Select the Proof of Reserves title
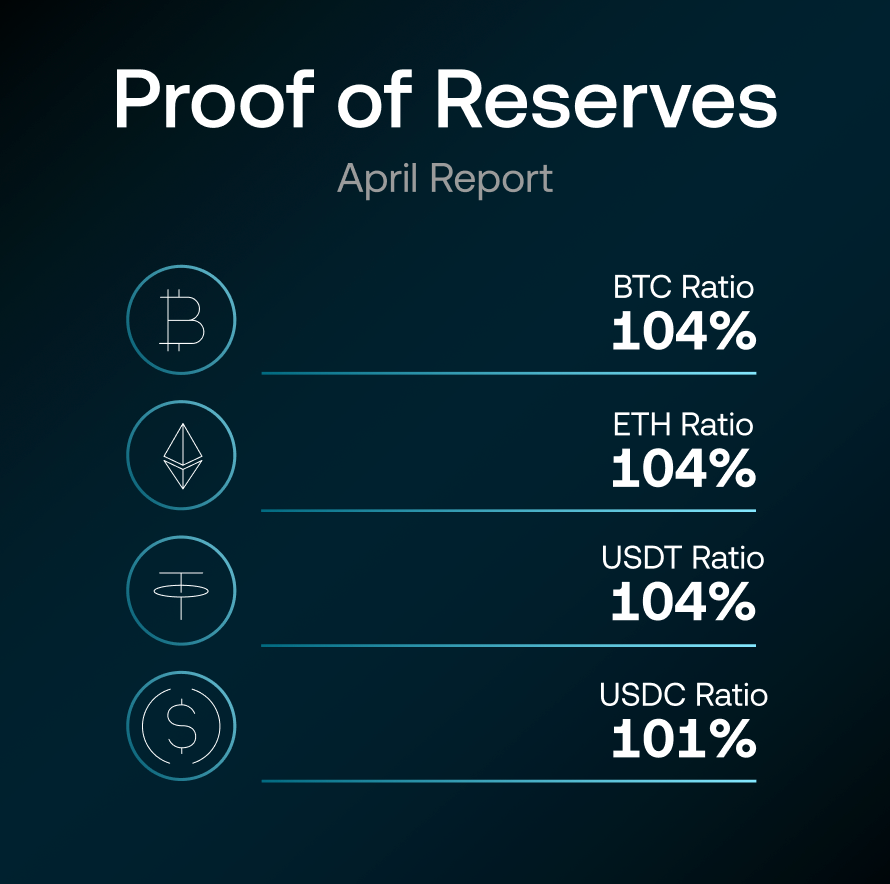This screenshot has height=884, width=890. pos(445,99)
